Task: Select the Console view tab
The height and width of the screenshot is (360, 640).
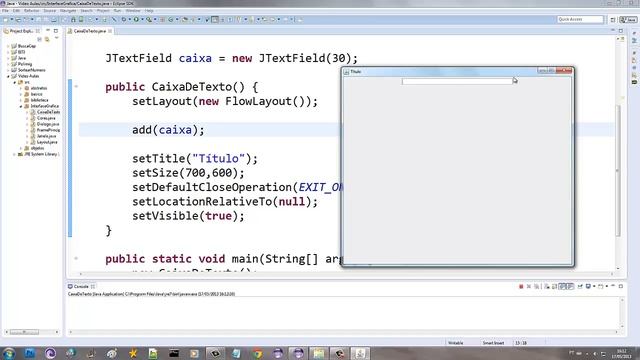Action: (x=81, y=287)
